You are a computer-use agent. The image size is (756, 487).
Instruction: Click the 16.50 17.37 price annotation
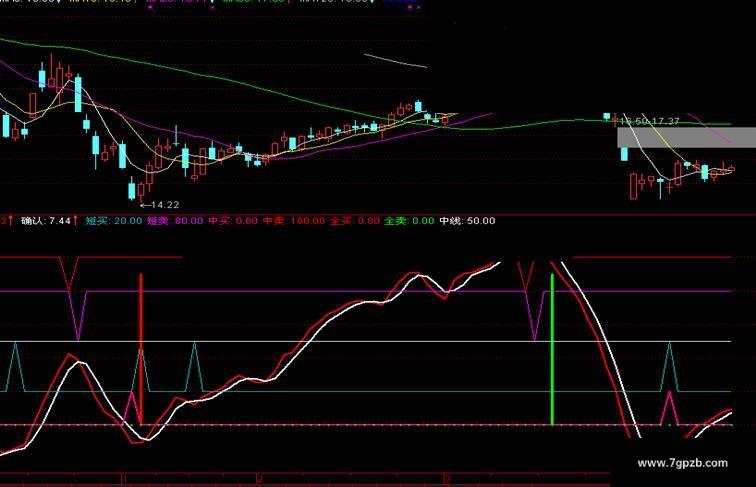tap(649, 121)
